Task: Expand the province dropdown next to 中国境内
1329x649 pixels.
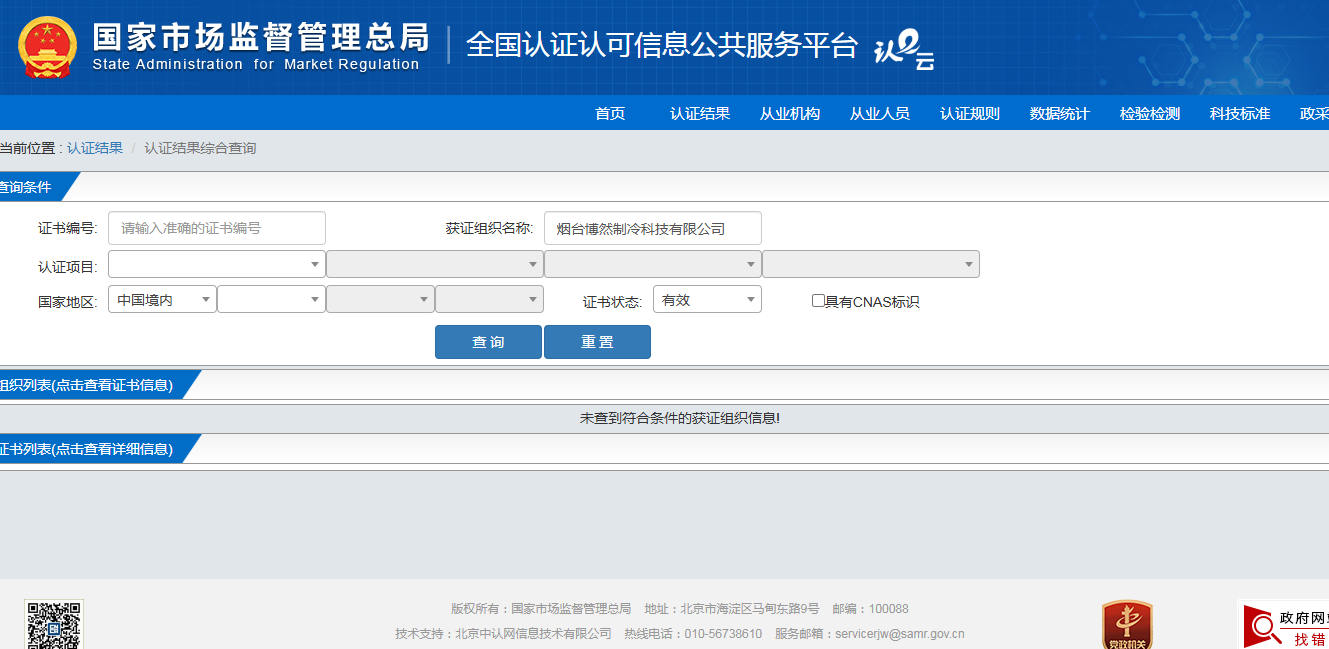Action: [x=271, y=300]
